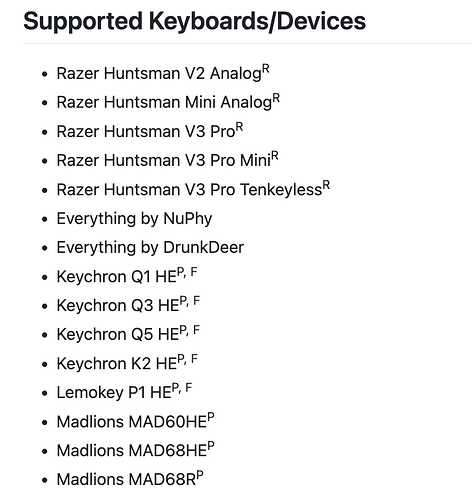Click P superscript after Keychron Q1 HE
The height and width of the screenshot is (499, 472).
180,273
